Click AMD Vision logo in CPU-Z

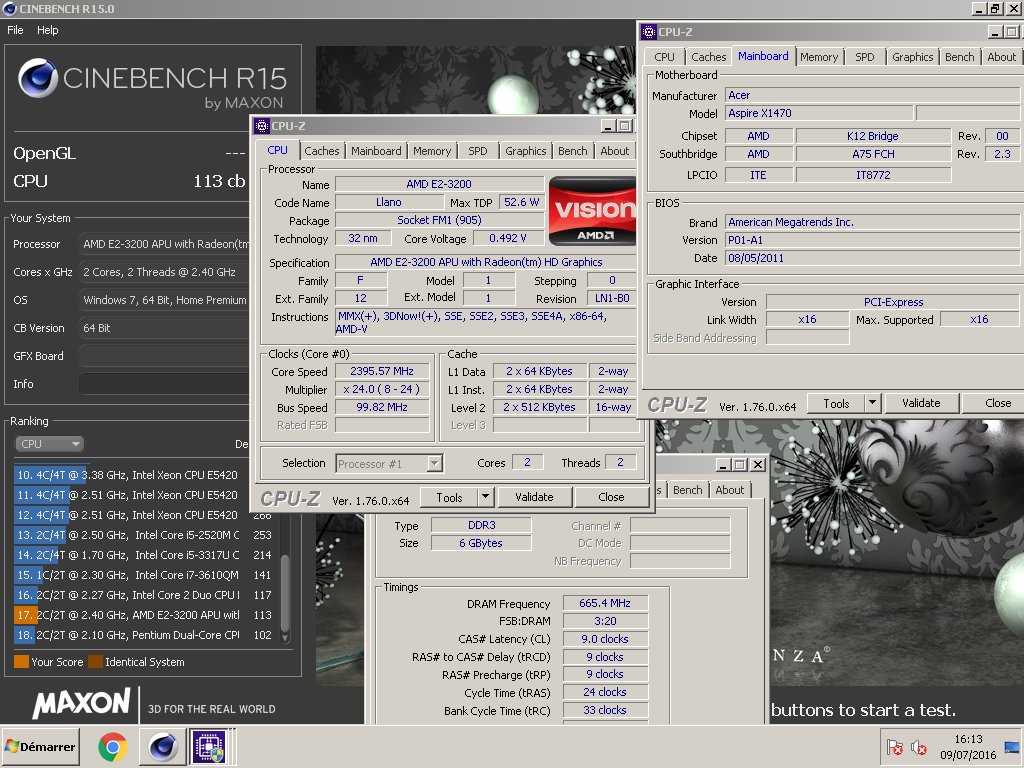tap(592, 210)
